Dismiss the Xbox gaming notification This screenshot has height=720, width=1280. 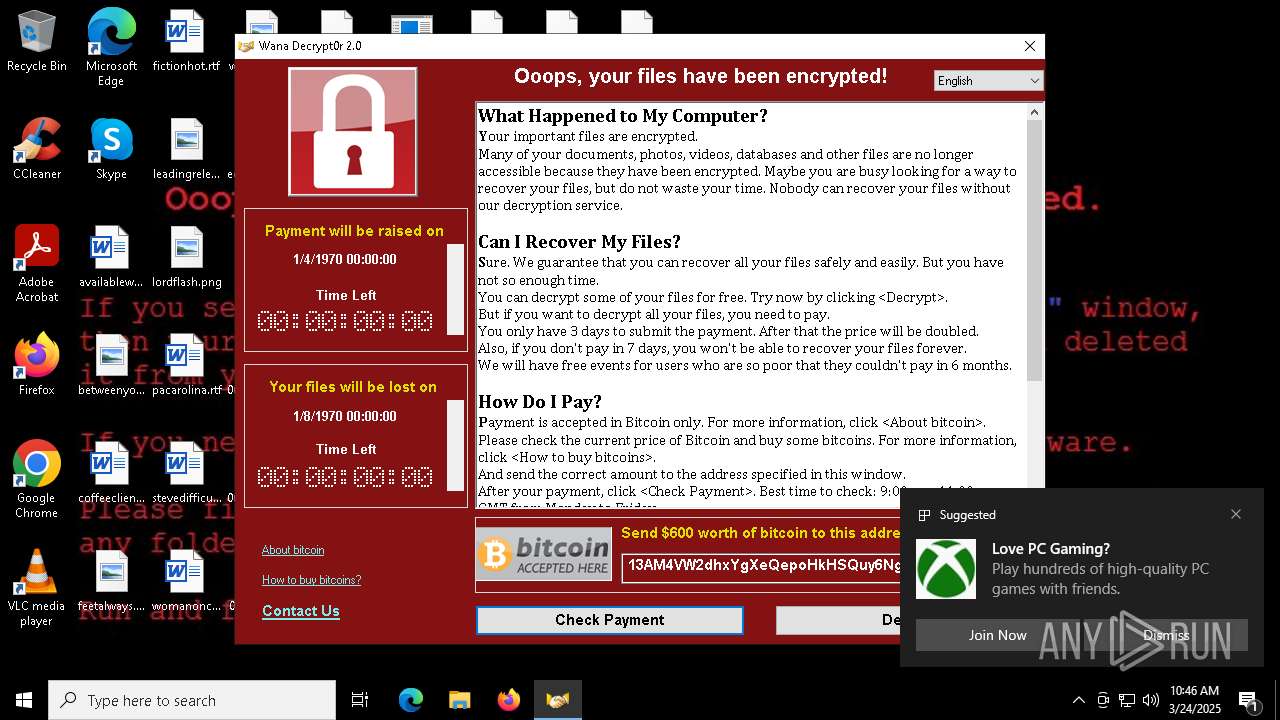tap(1166, 635)
